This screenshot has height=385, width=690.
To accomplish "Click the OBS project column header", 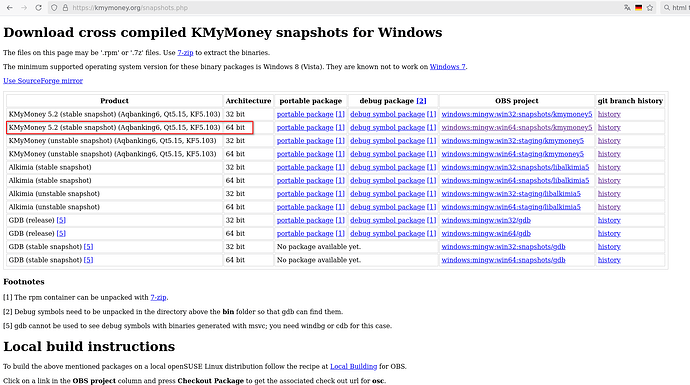I will coord(517,101).
